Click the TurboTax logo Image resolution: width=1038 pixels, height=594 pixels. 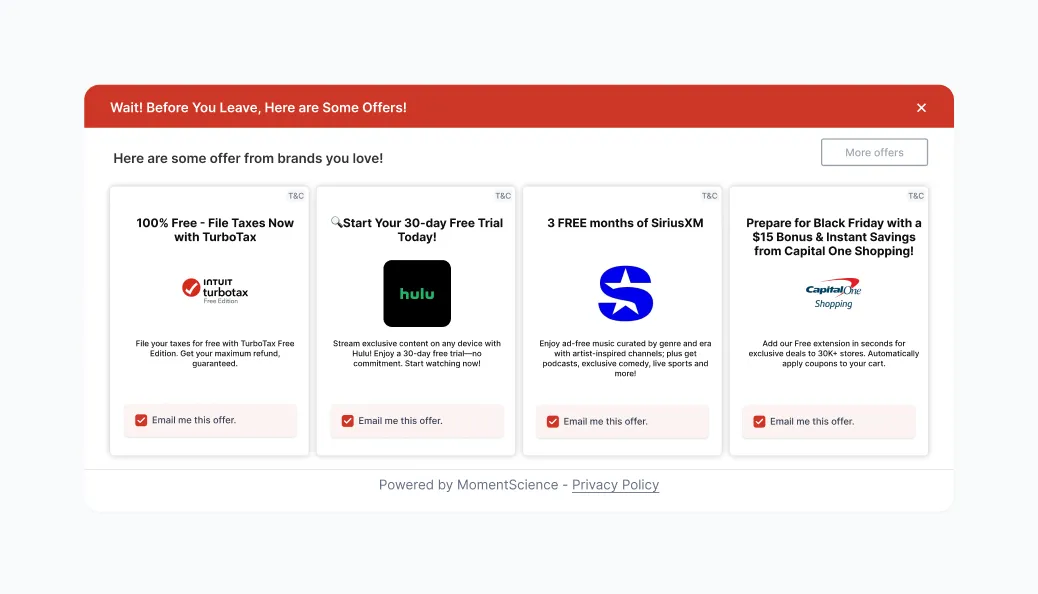pos(215,291)
